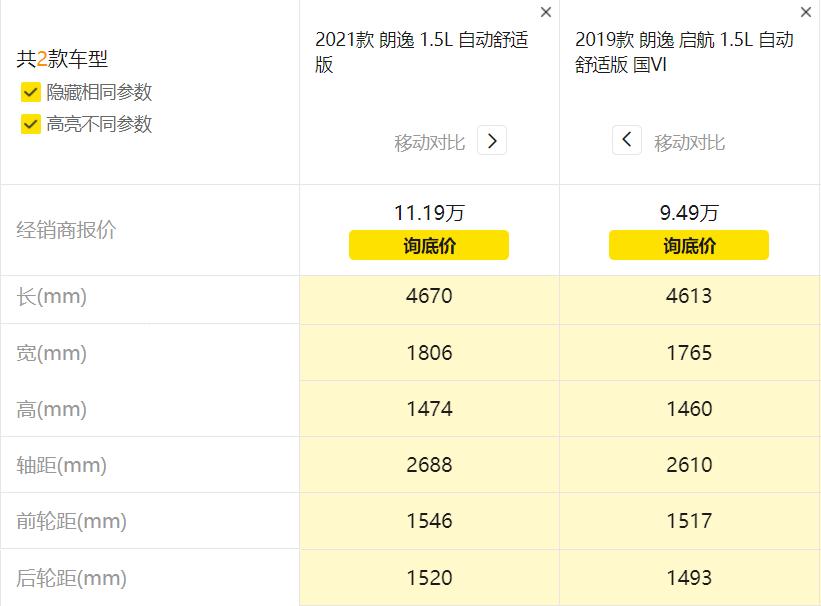Select the wheelbase value 2688
The width and height of the screenshot is (821, 606).
point(428,464)
